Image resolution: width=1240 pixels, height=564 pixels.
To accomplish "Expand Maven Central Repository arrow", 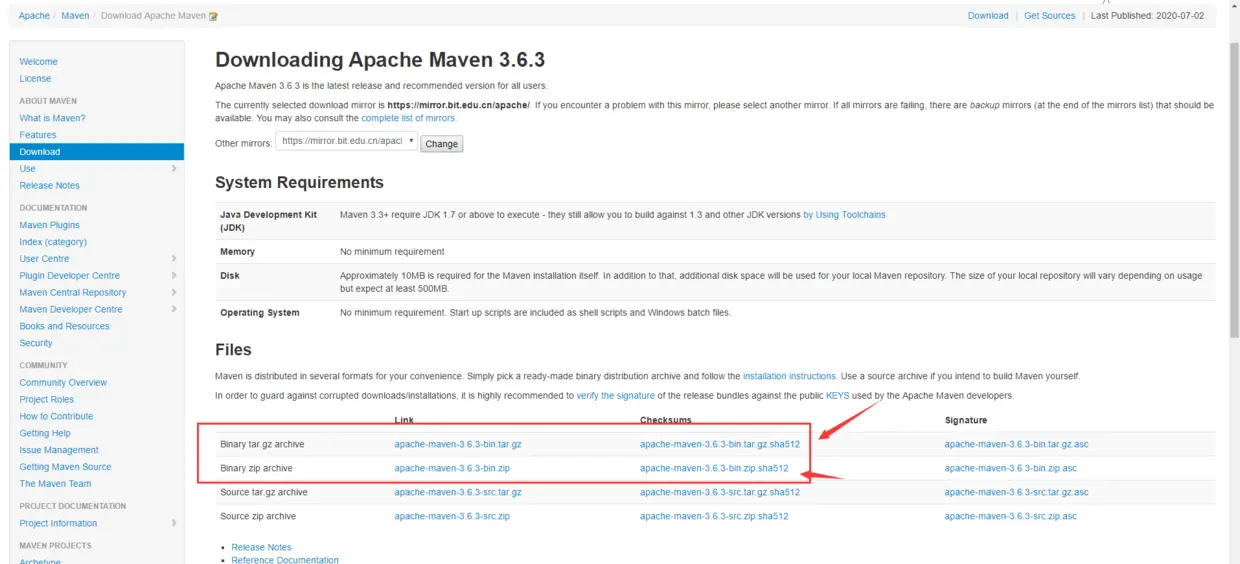I will coord(174,292).
